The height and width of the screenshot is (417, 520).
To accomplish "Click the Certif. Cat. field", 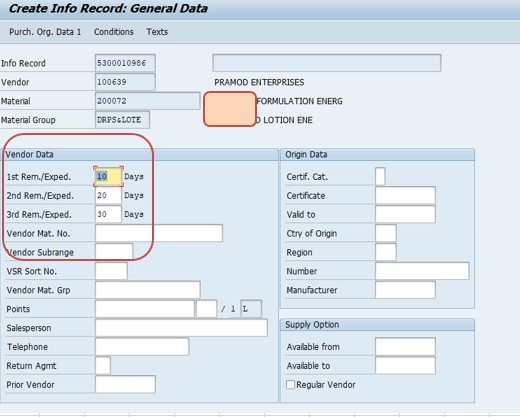I will click(x=380, y=176).
